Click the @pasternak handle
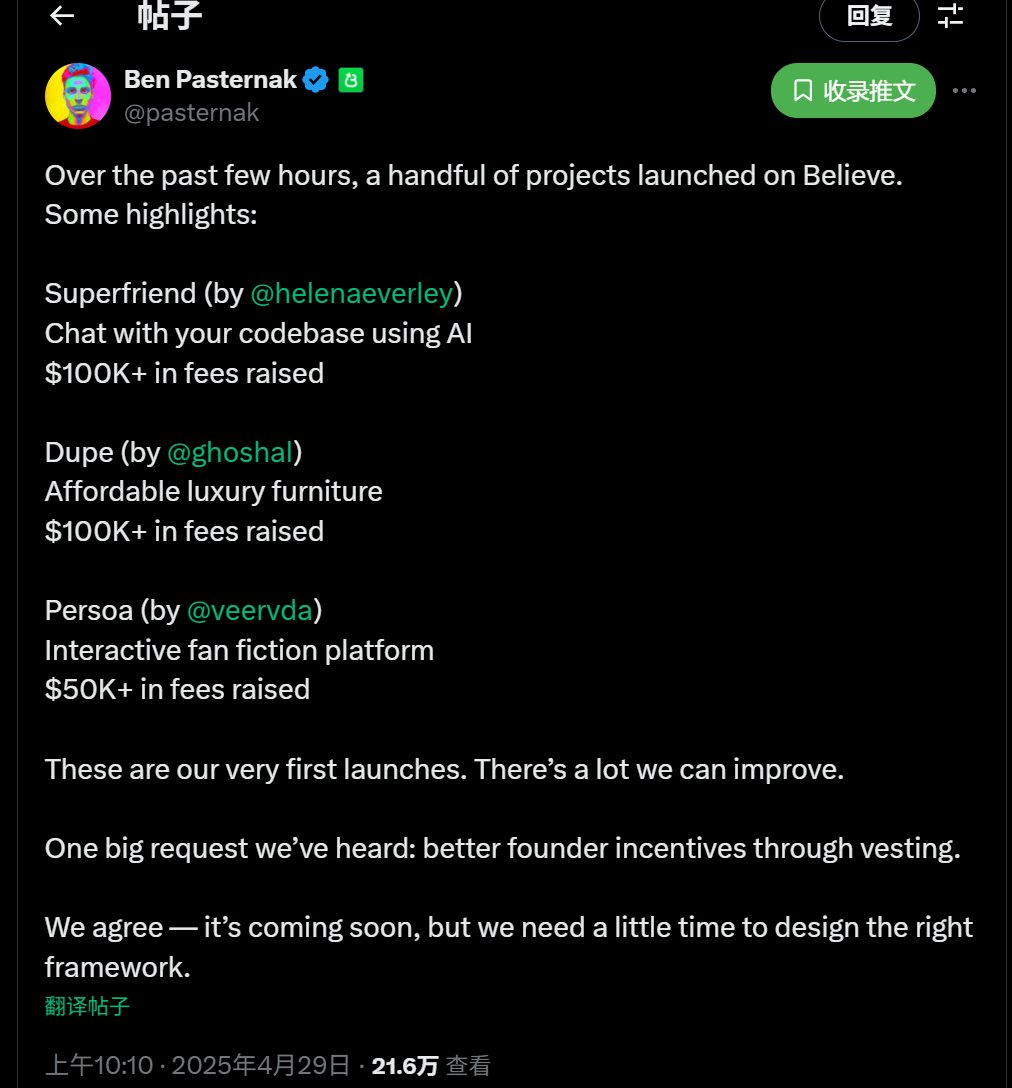The height and width of the screenshot is (1088, 1012). tap(192, 112)
